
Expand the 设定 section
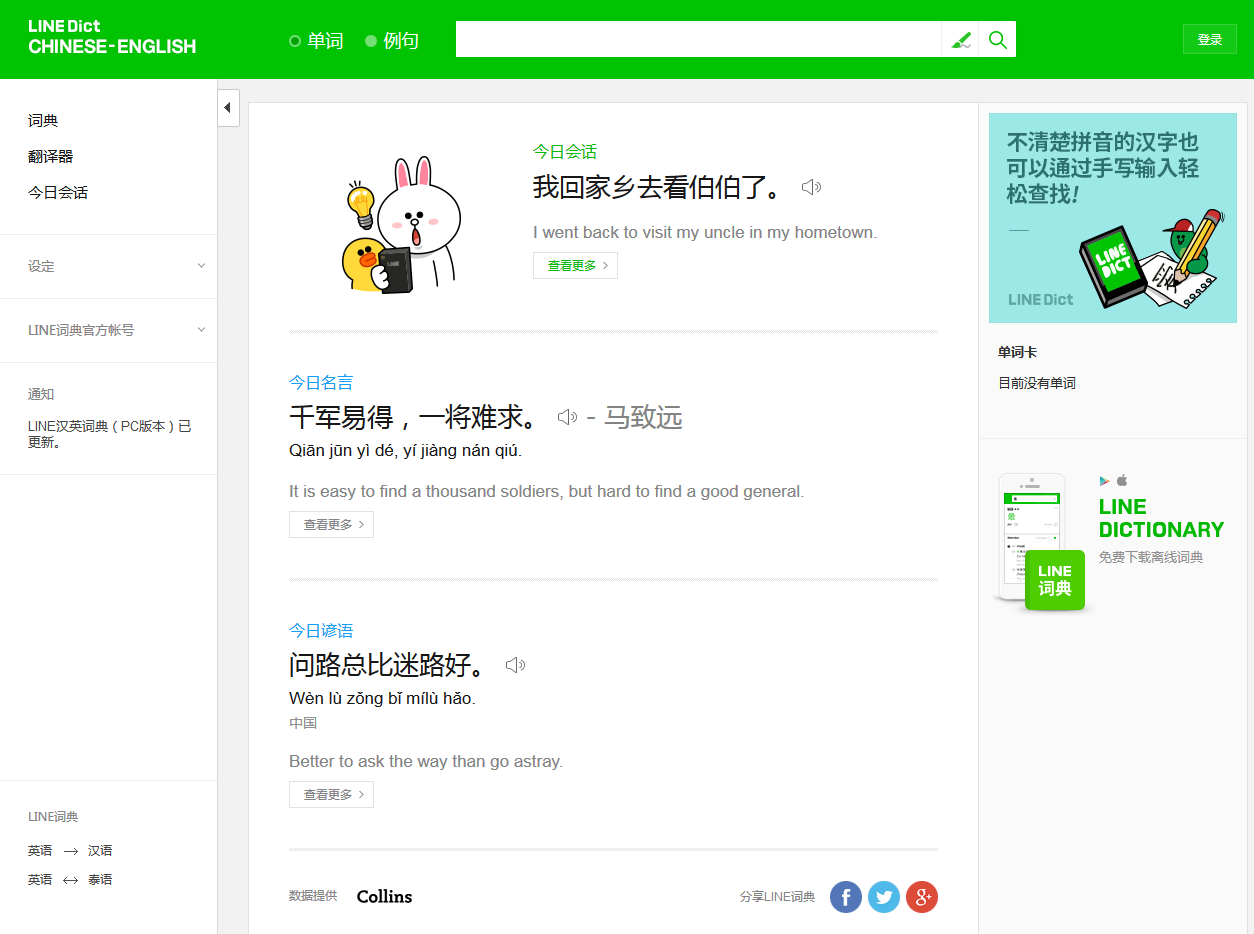(108, 266)
